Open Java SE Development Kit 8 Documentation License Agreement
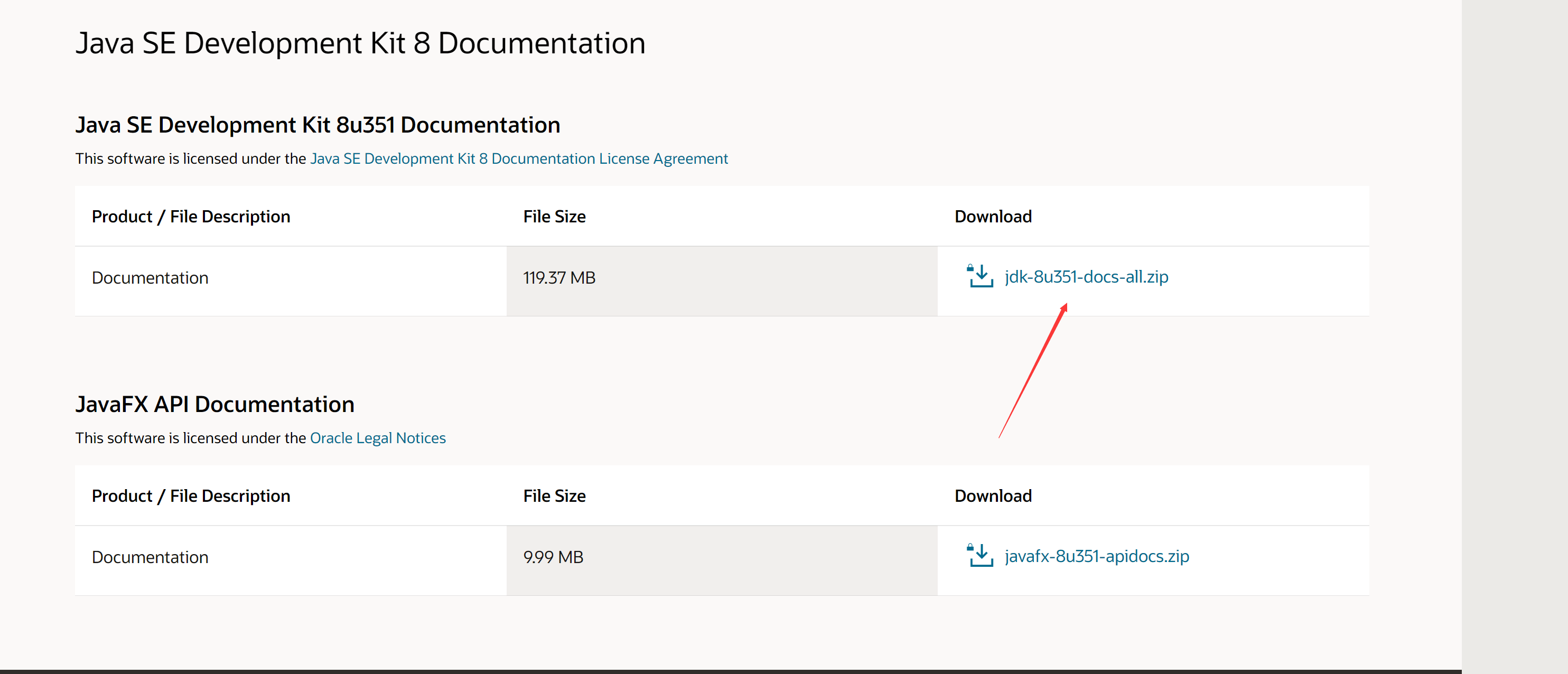1568x674 pixels. pos(519,158)
